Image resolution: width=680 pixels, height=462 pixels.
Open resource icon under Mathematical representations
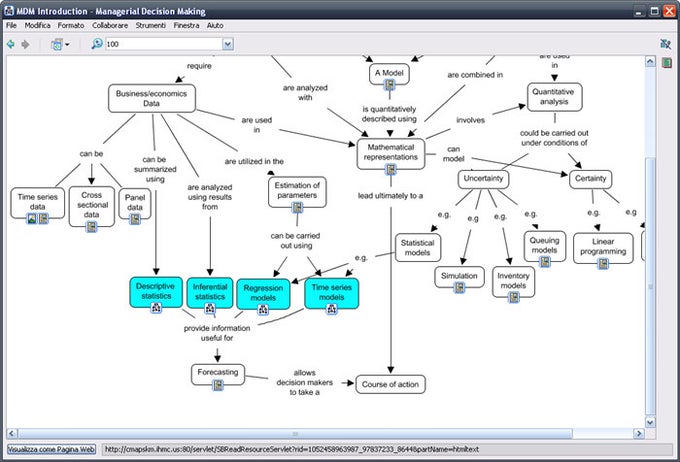tap(391, 169)
